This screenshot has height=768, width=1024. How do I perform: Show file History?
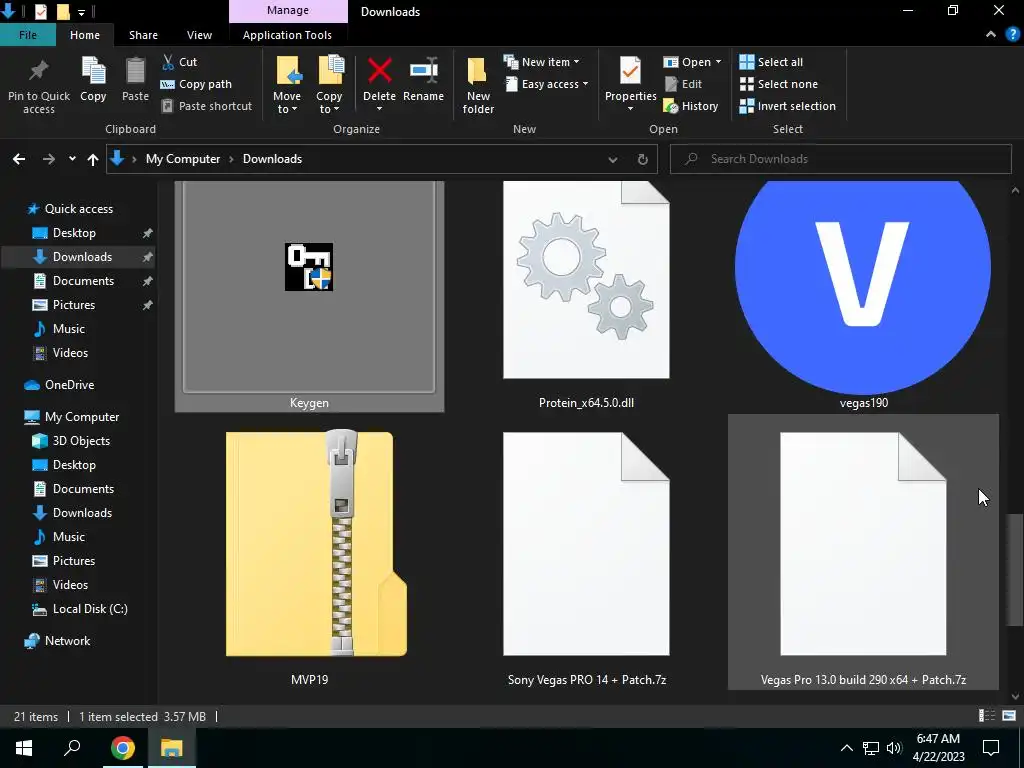[x=691, y=106]
